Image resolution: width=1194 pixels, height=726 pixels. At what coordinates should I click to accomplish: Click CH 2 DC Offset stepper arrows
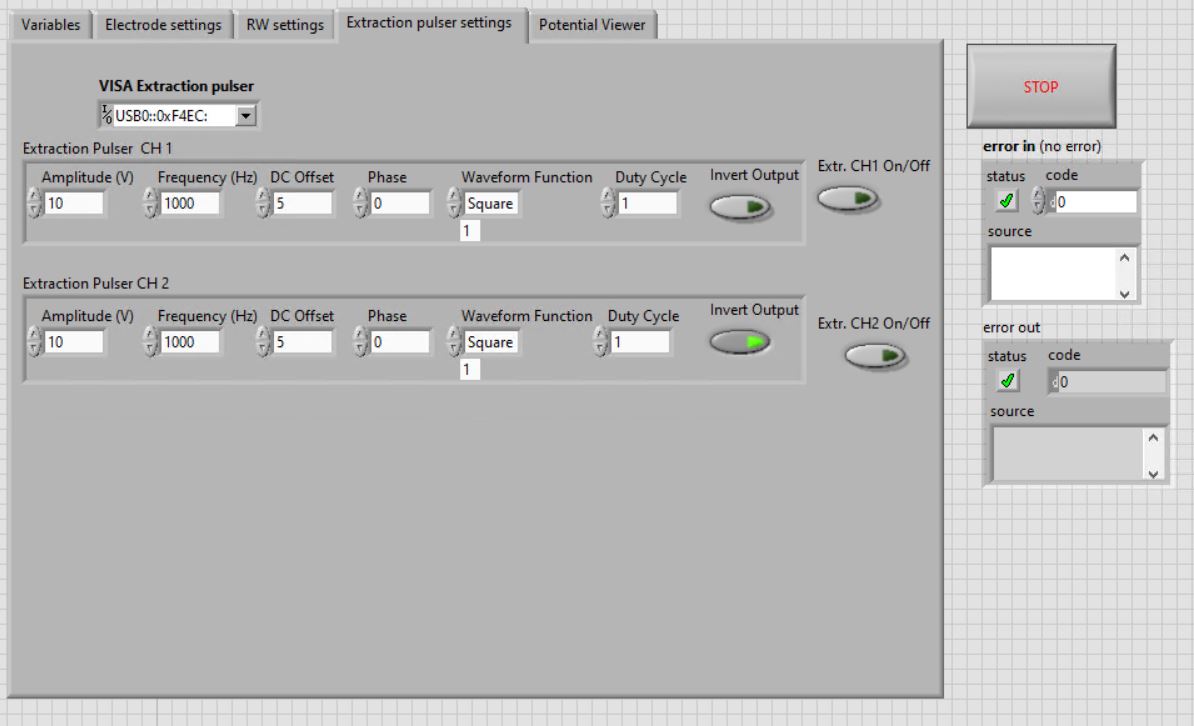[x=263, y=342]
